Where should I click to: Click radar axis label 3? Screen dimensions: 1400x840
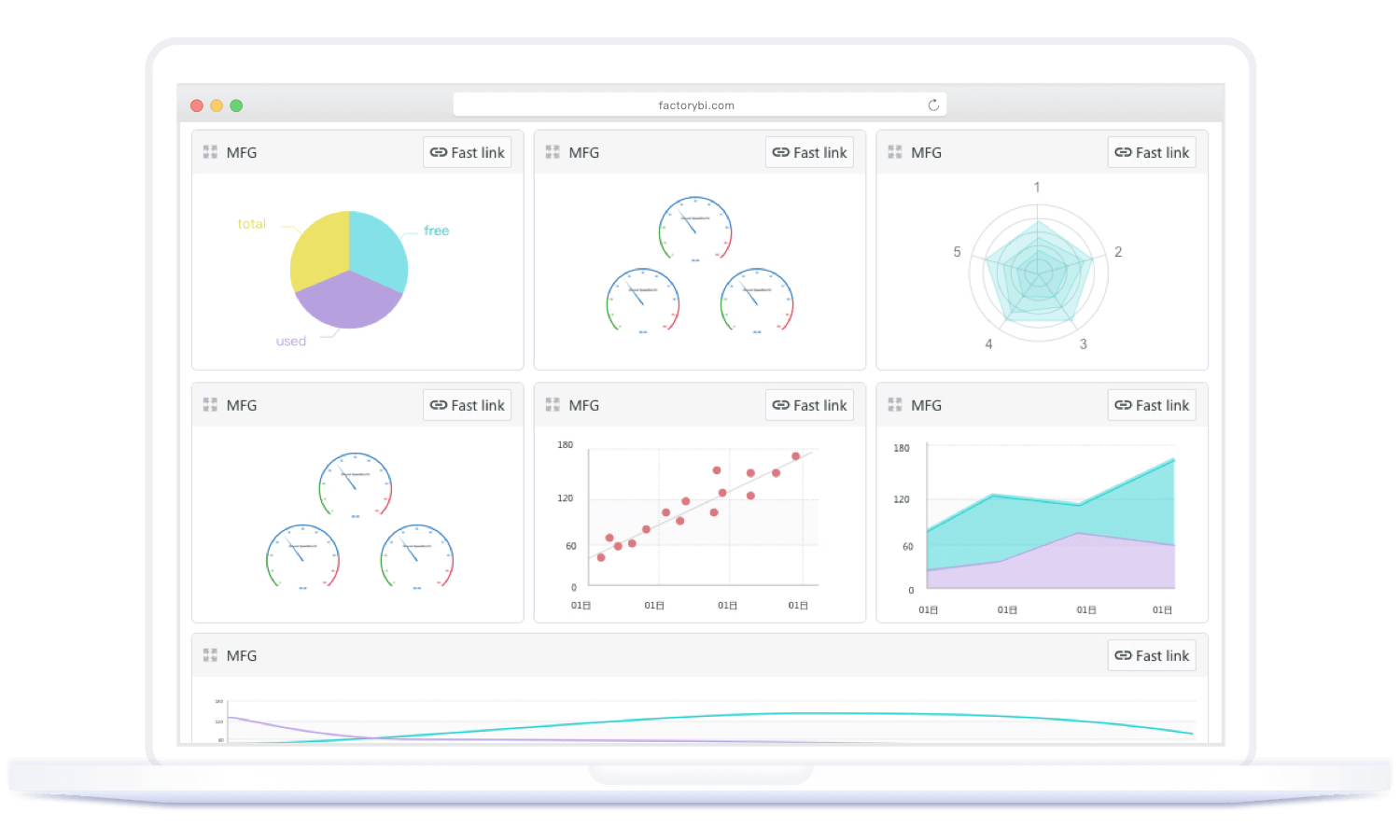[1084, 344]
